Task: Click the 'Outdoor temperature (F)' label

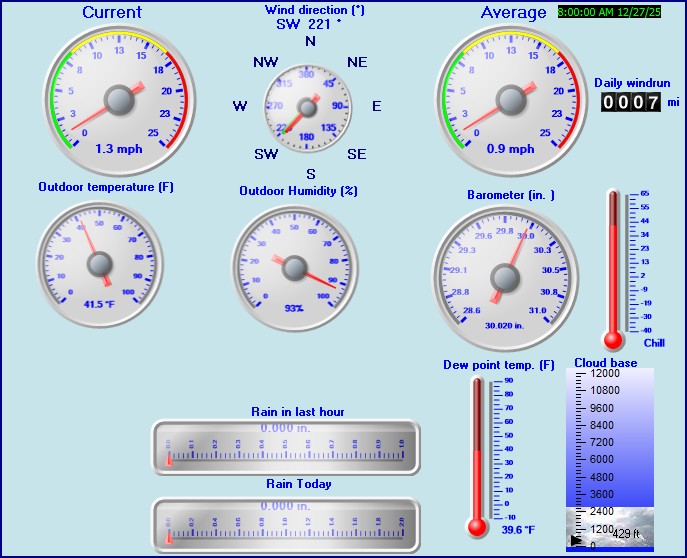Action: [x=106, y=187]
